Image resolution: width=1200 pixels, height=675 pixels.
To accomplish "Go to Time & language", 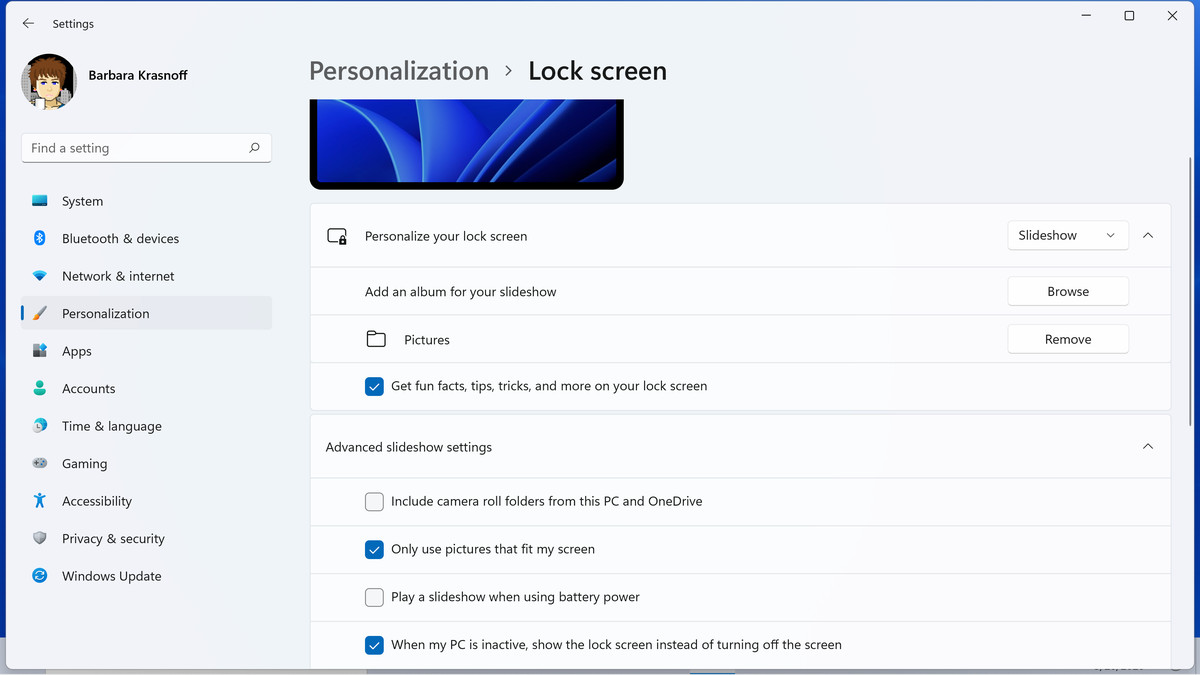I will pos(146,426).
